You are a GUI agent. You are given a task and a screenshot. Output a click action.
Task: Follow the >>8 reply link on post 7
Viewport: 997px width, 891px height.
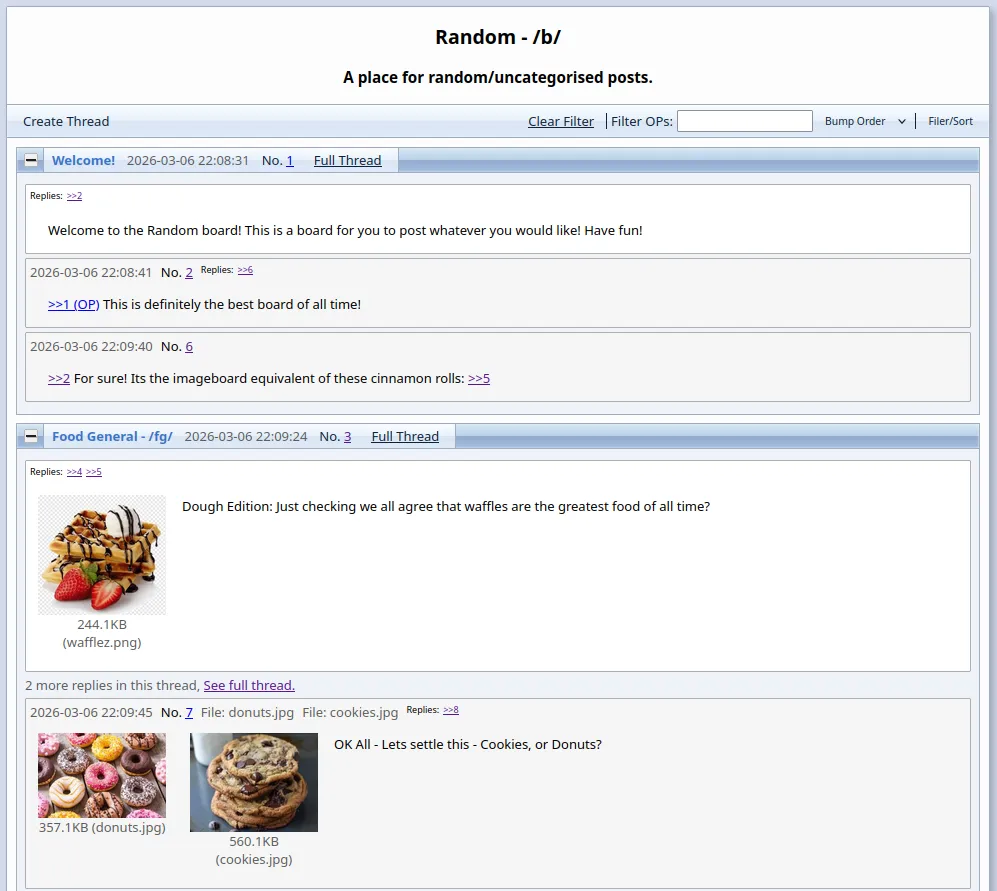pos(451,710)
